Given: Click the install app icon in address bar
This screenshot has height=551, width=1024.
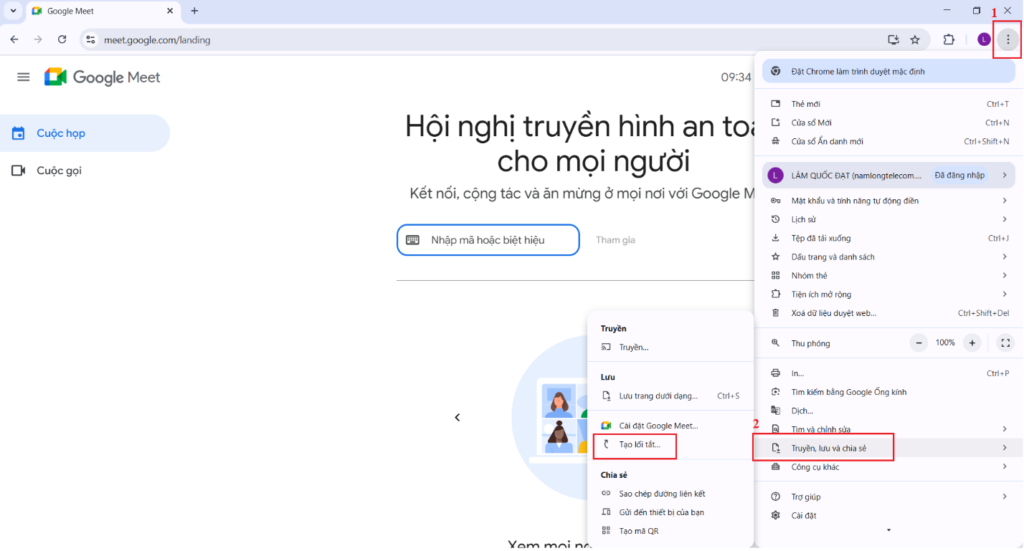Looking at the screenshot, I should [x=893, y=40].
